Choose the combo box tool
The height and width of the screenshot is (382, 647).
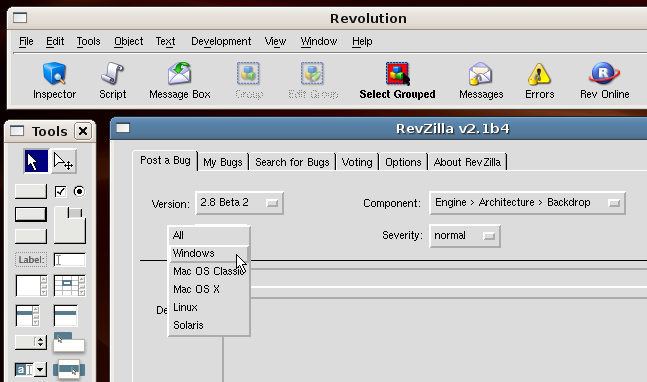31,370
